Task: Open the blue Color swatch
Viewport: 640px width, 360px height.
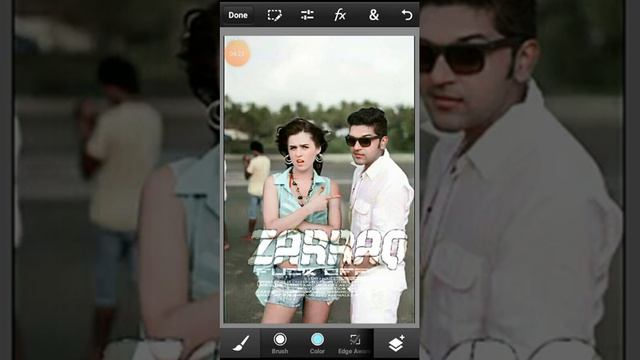Action: pos(317,343)
